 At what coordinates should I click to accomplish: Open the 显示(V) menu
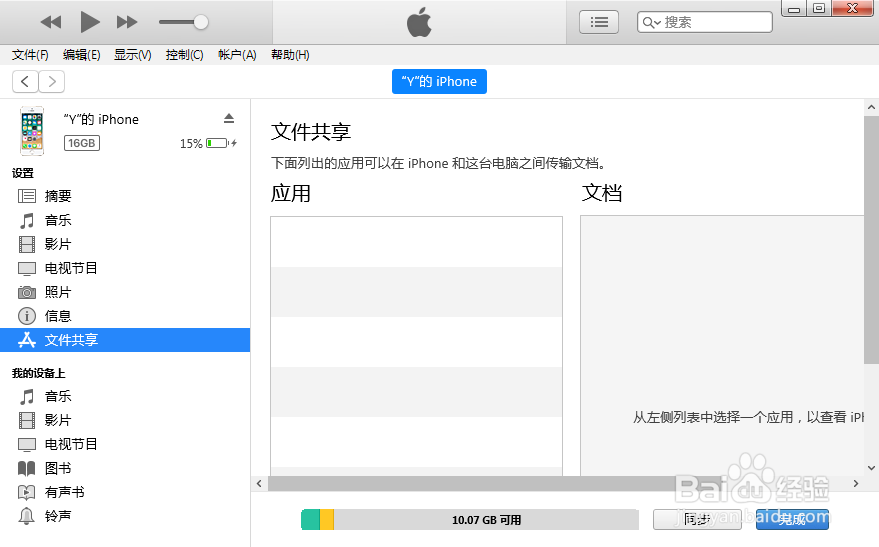[x=132, y=55]
